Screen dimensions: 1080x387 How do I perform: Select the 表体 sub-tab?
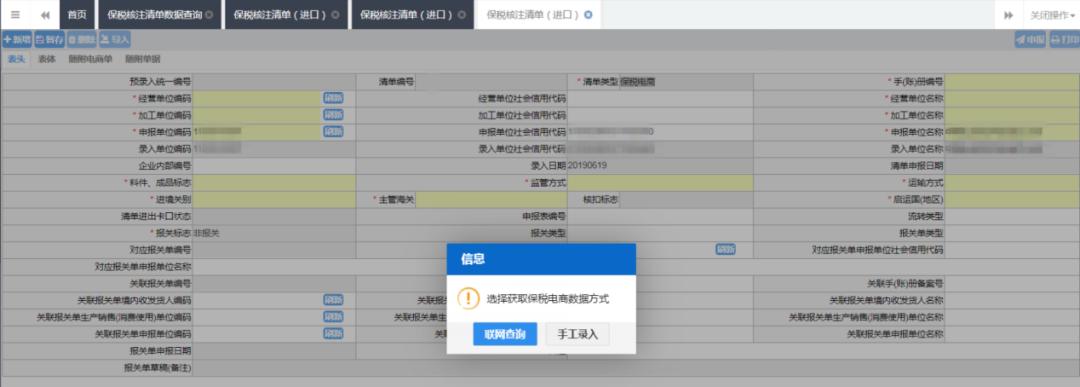pos(47,59)
